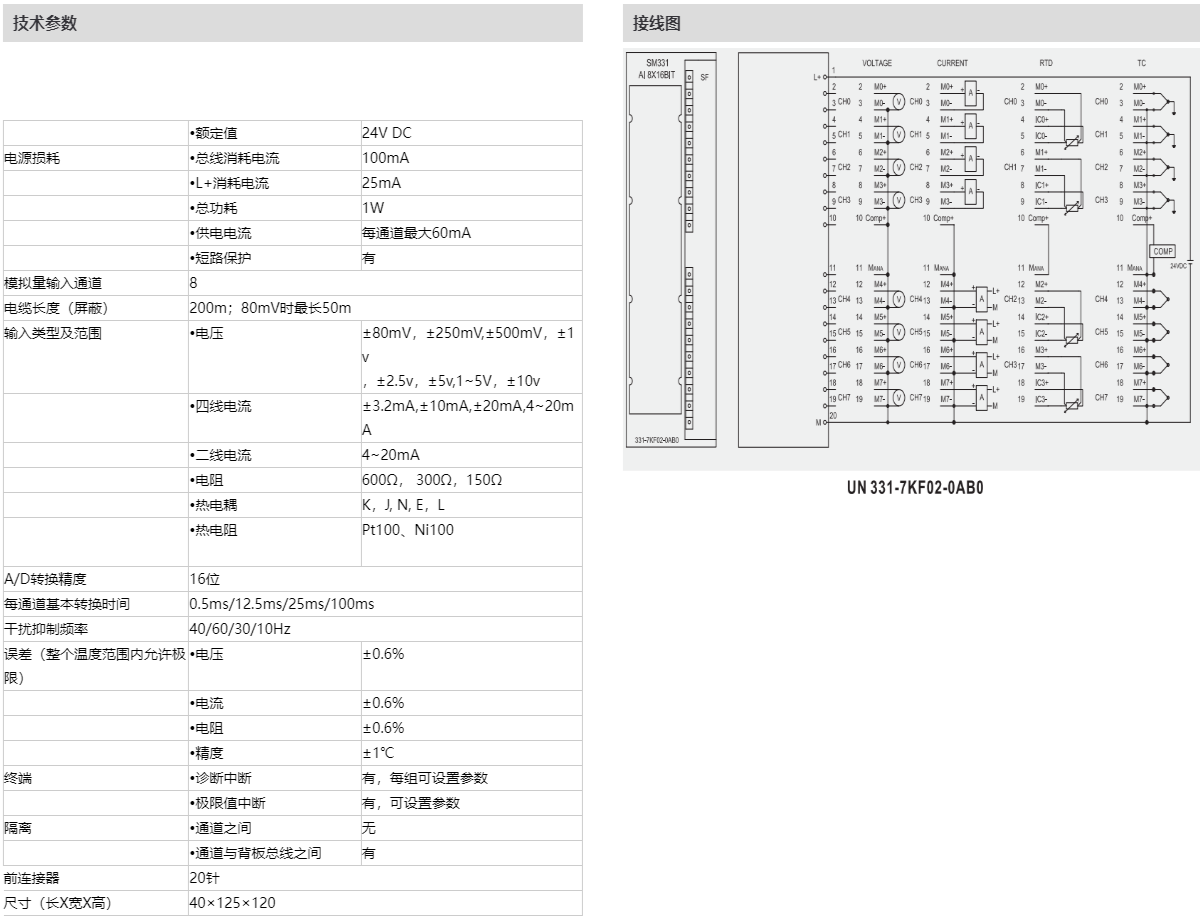Select 0.5ms/12.5ms/25ms/100ms value
This screenshot has height=922, width=1200.
pos(282,604)
